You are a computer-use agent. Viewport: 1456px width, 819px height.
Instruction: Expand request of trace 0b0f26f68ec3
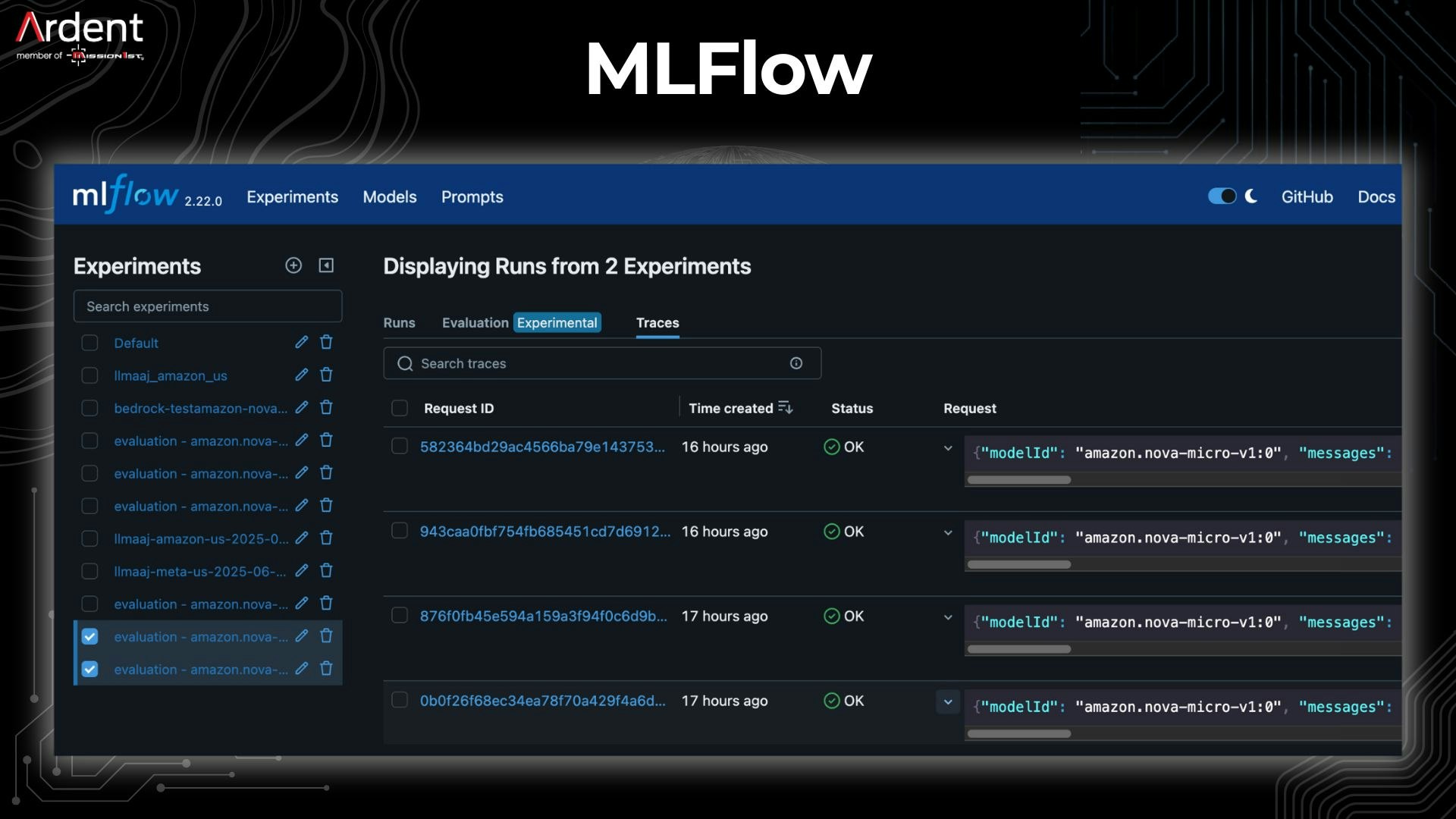[x=948, y=702]
